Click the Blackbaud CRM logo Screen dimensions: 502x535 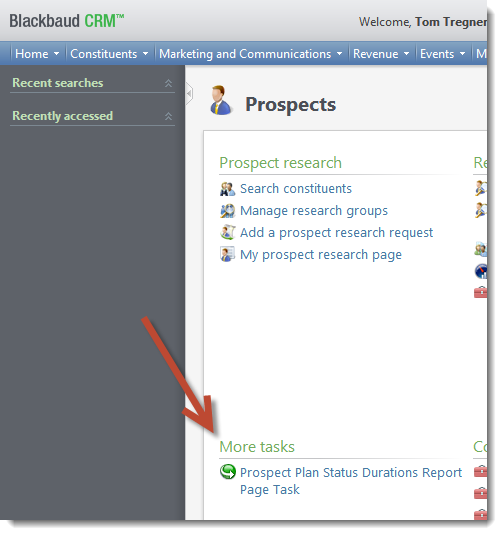coord(67,21)
